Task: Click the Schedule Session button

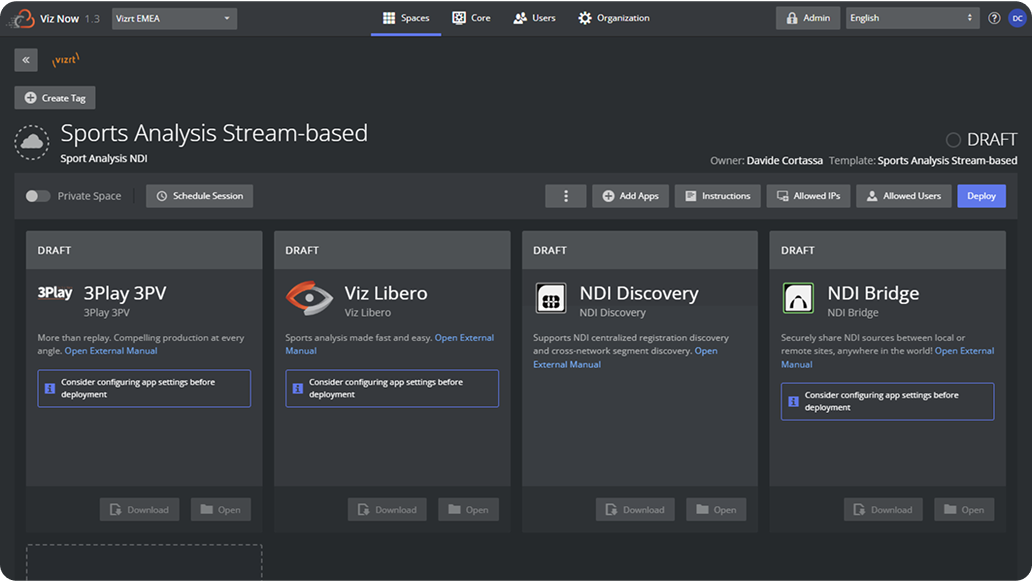Action: pyautogui.click(x=199, y=196)
